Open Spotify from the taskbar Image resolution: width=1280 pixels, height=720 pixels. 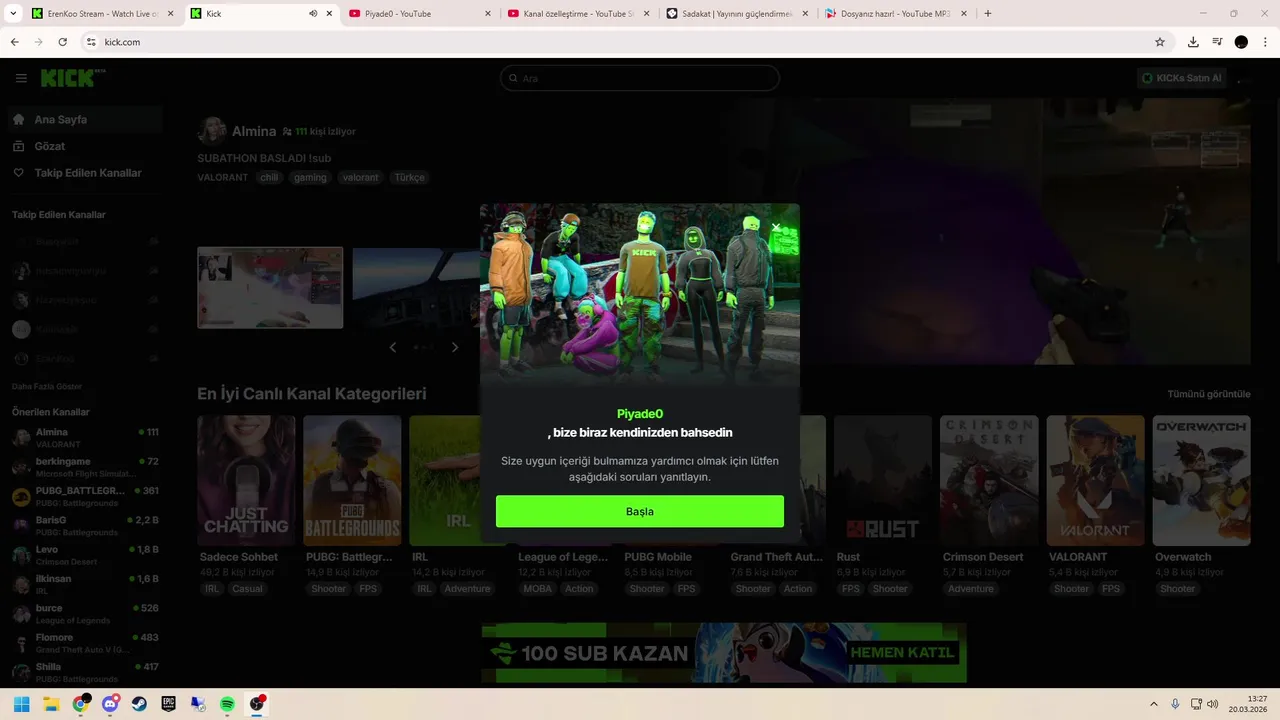[x=227, y=704]
